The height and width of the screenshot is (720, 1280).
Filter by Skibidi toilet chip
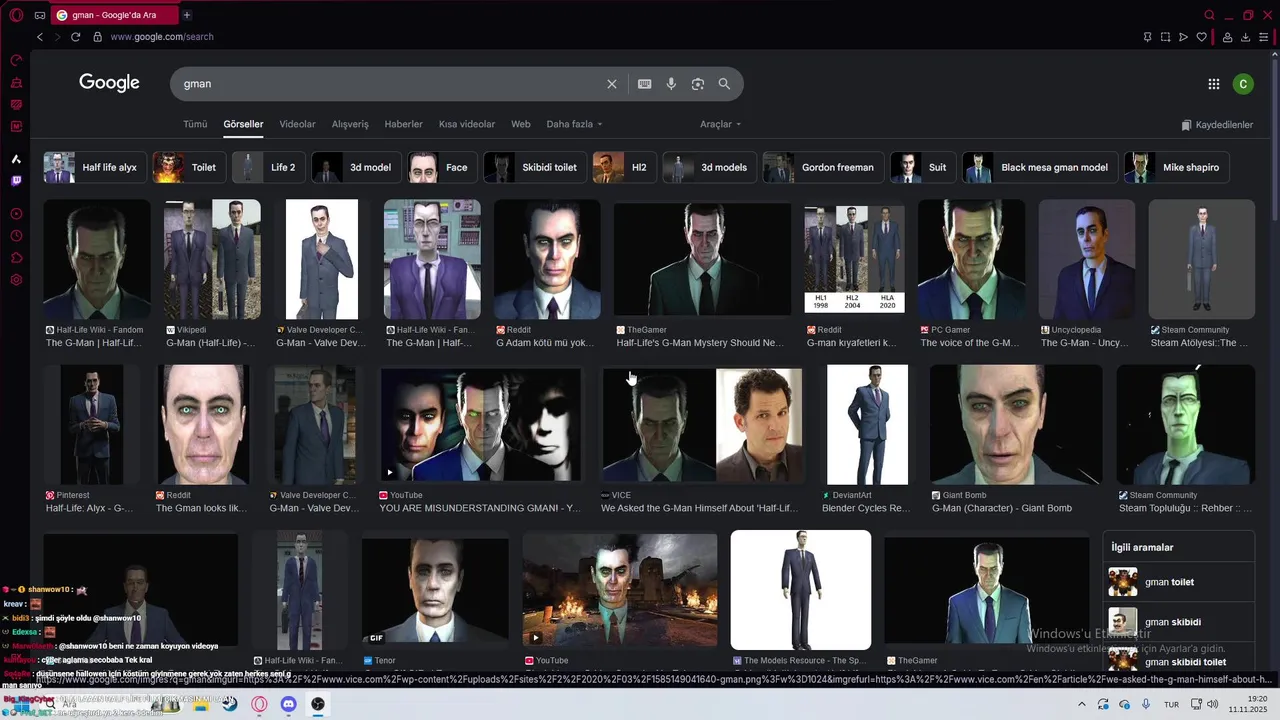535,167
